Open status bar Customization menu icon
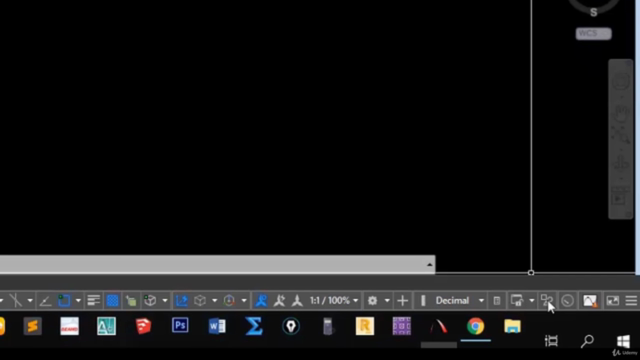This screenshot has height=360, width=640. point(631,301)
